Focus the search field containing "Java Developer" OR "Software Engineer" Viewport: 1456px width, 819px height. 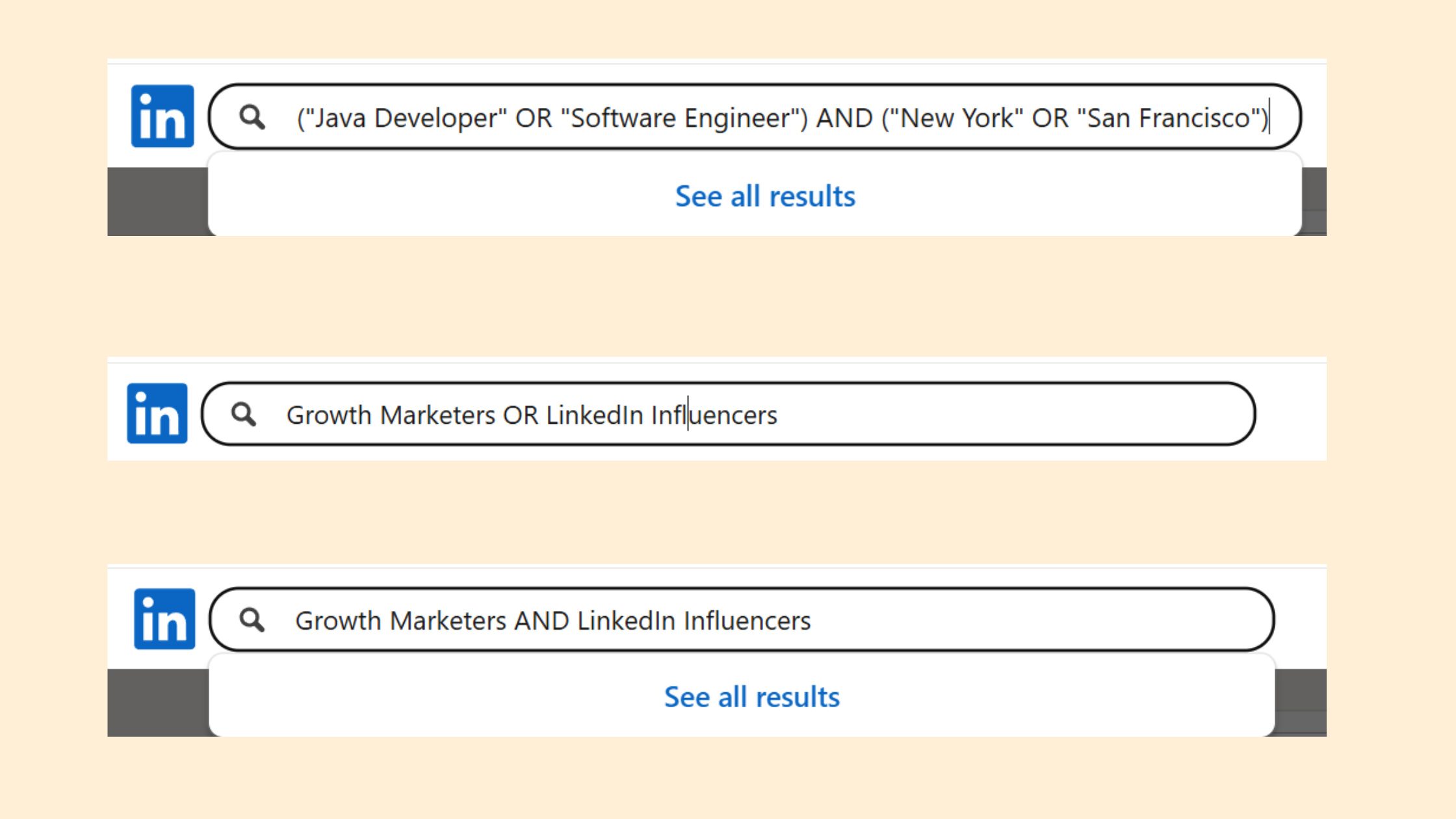click(x=755, y=117)
